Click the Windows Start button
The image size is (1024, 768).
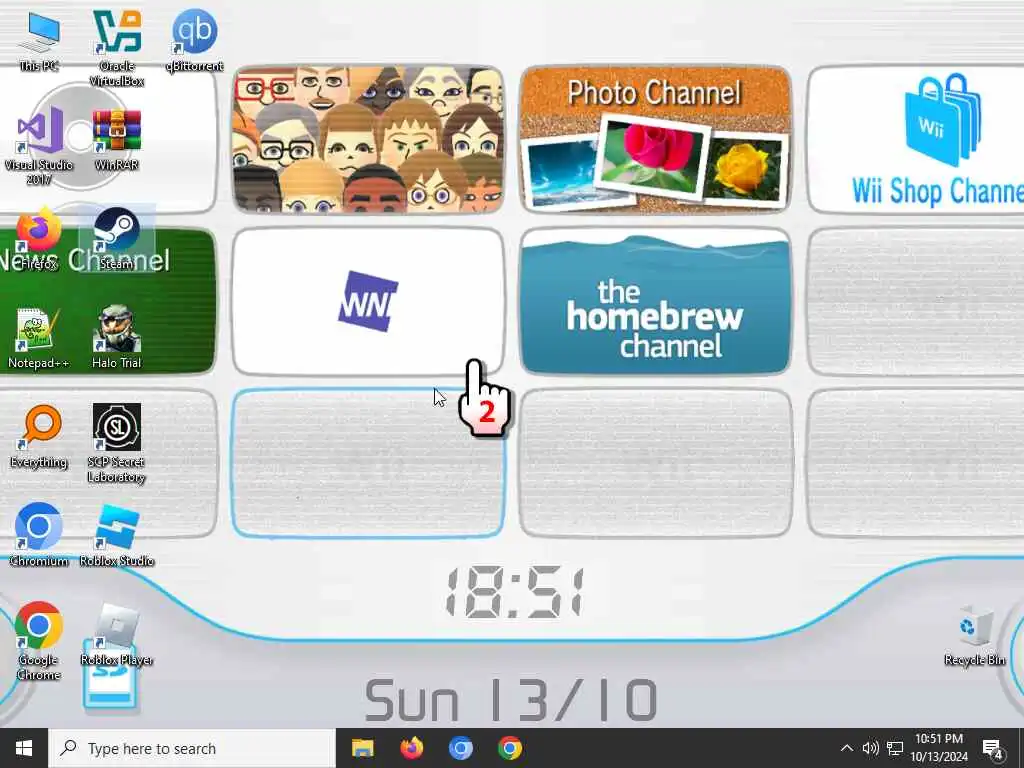click(24, 748)
